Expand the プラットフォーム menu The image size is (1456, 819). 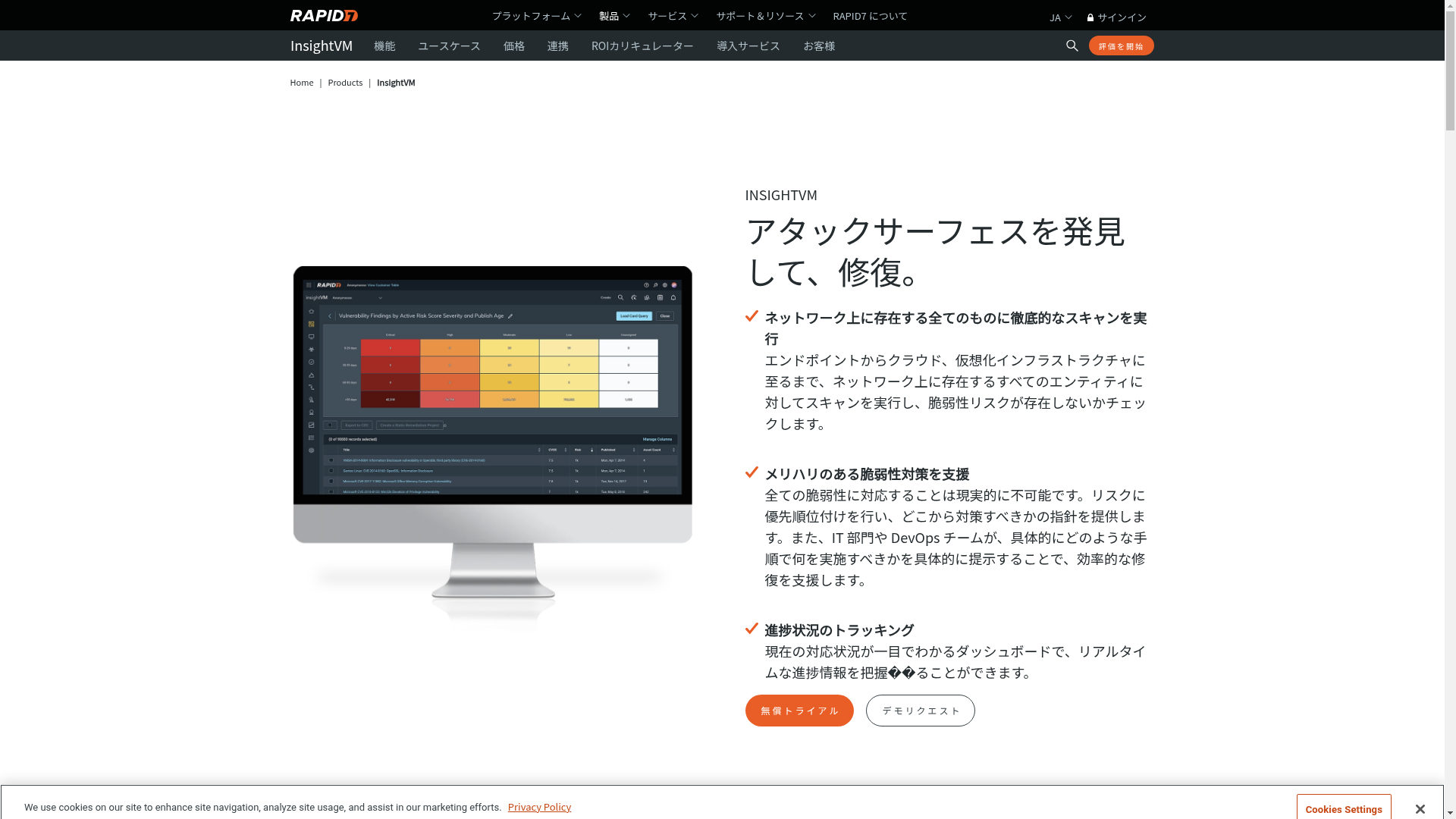tap(536, 16)
